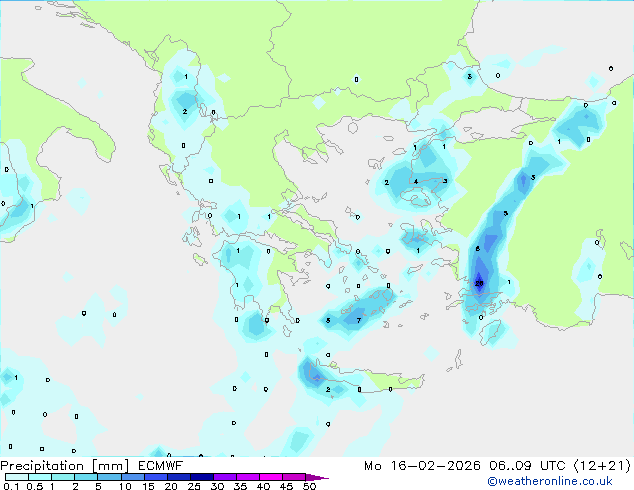The width and height of the screenshot is (634, 490).
Task: Click the legend scale label '45'
Action: 286,486
